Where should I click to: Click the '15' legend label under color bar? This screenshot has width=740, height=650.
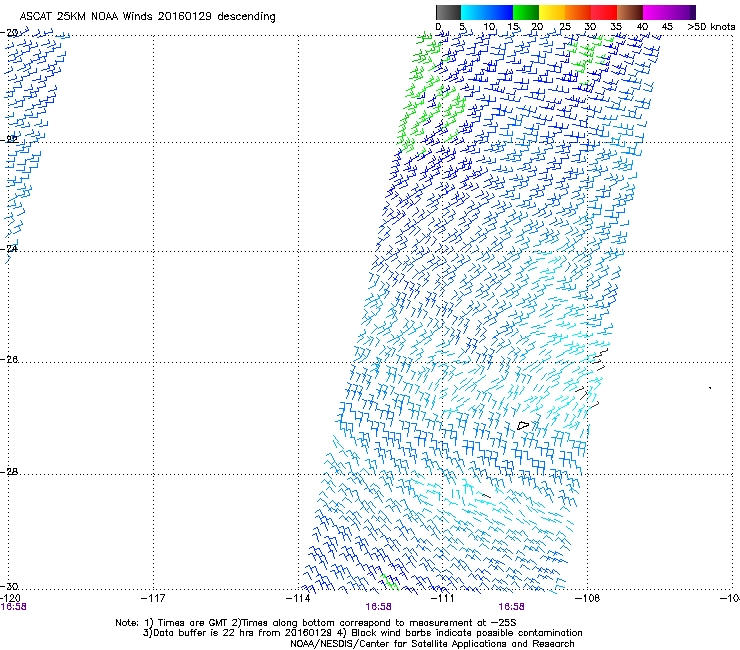[x=513, y=26]
